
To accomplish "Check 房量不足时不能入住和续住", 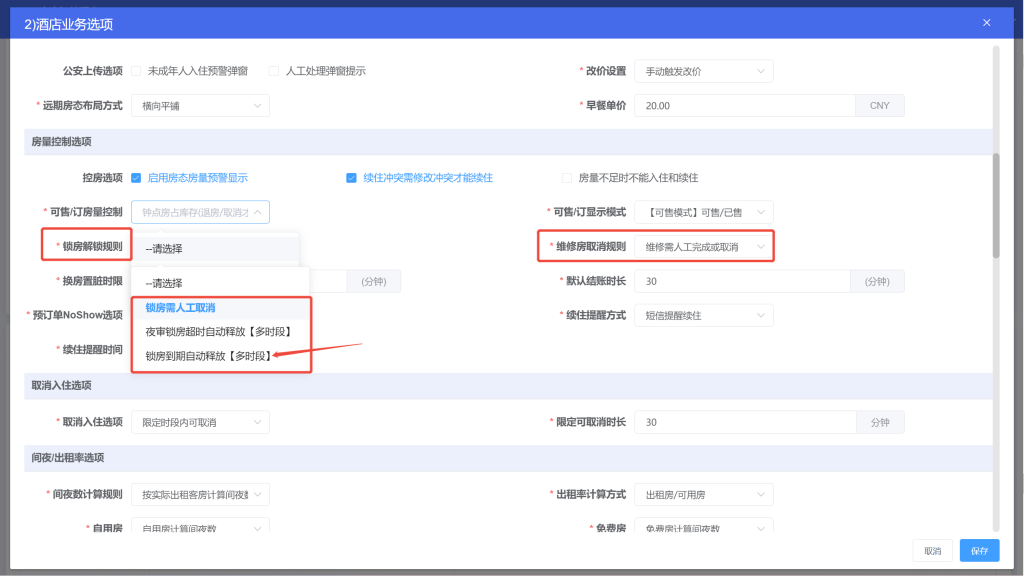I will click(566, 176).
